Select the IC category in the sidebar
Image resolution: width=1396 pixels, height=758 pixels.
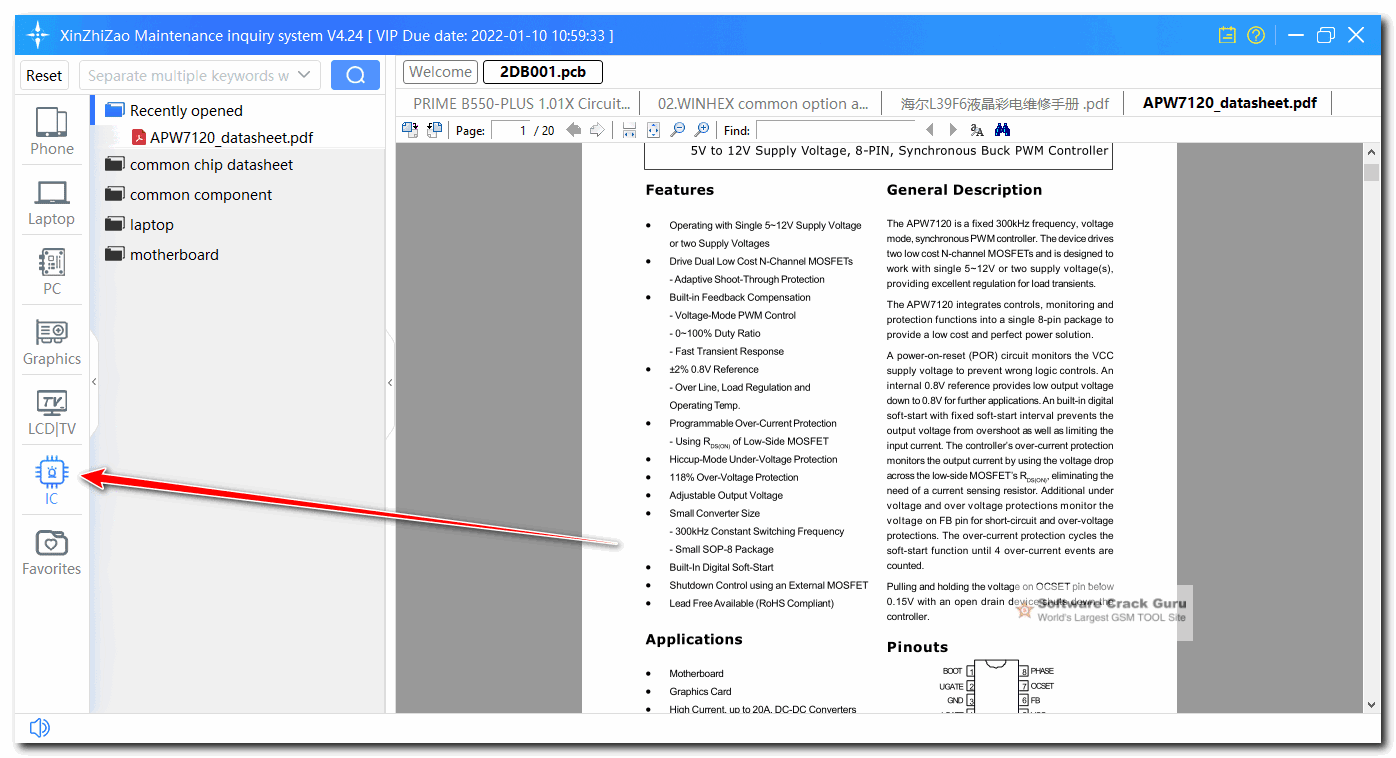click(51, 478)
